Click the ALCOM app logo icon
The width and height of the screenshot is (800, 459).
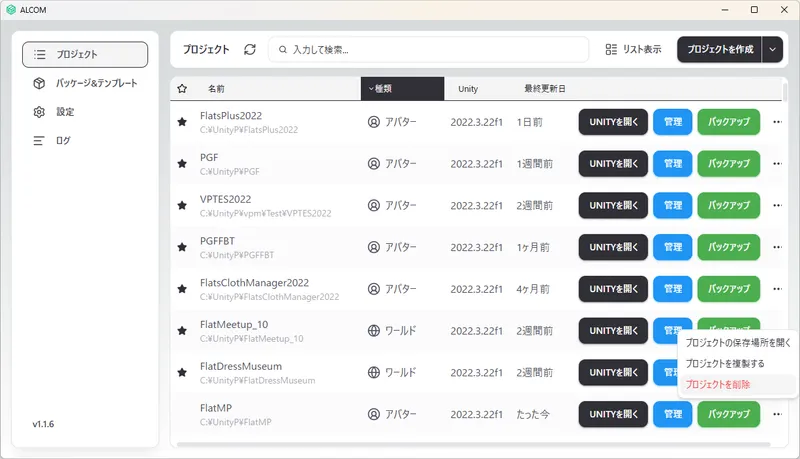pyautogui.click(x=11, y=10)
